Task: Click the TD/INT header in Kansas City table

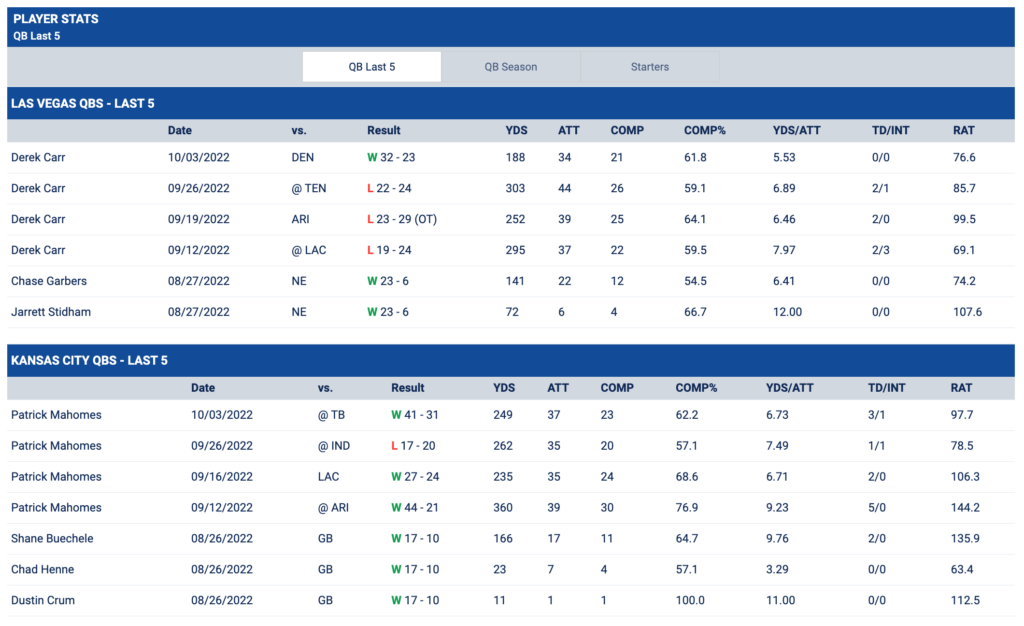Action: 887,388
